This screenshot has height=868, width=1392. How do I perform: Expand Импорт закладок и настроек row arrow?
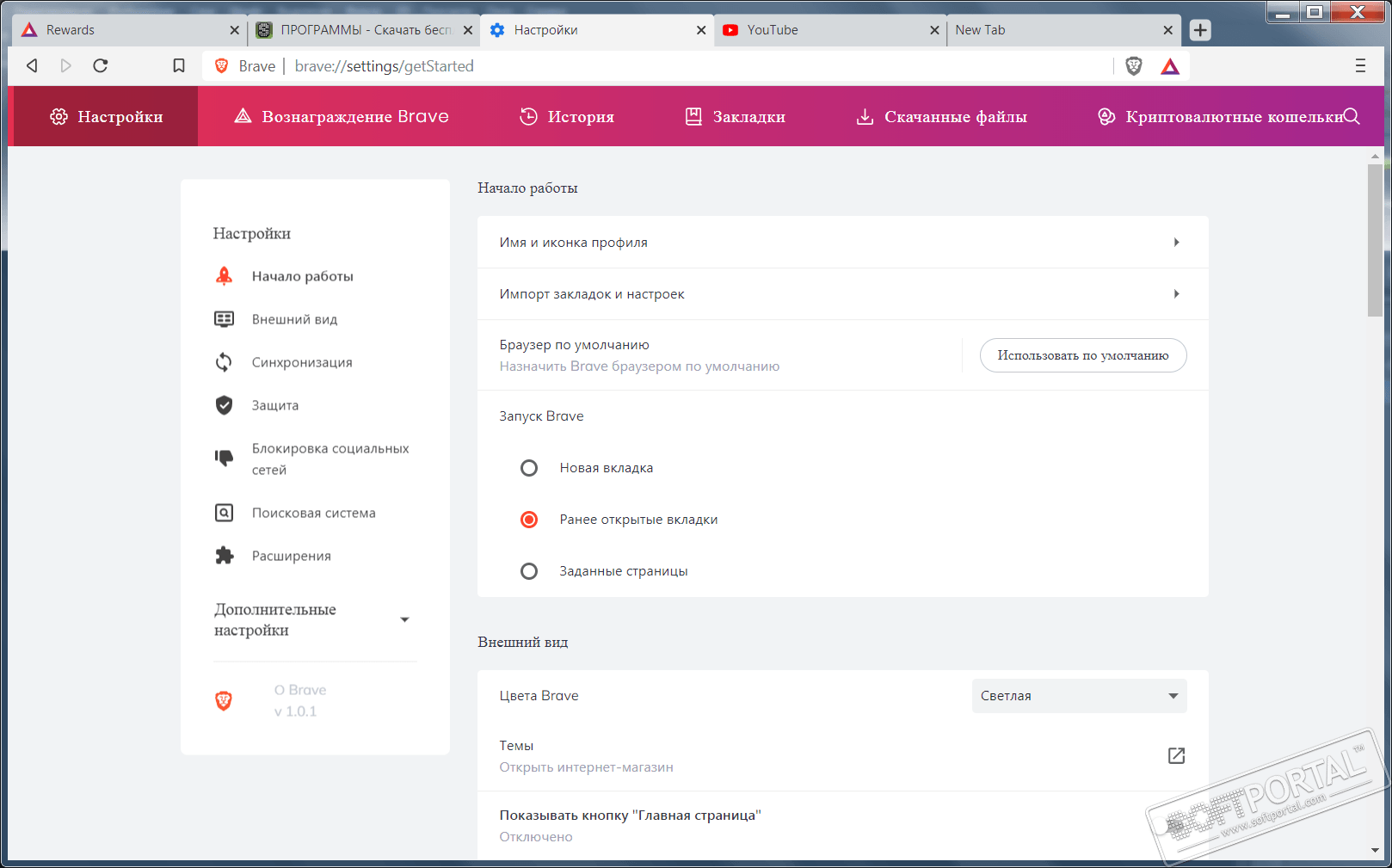click(1176, 294)
